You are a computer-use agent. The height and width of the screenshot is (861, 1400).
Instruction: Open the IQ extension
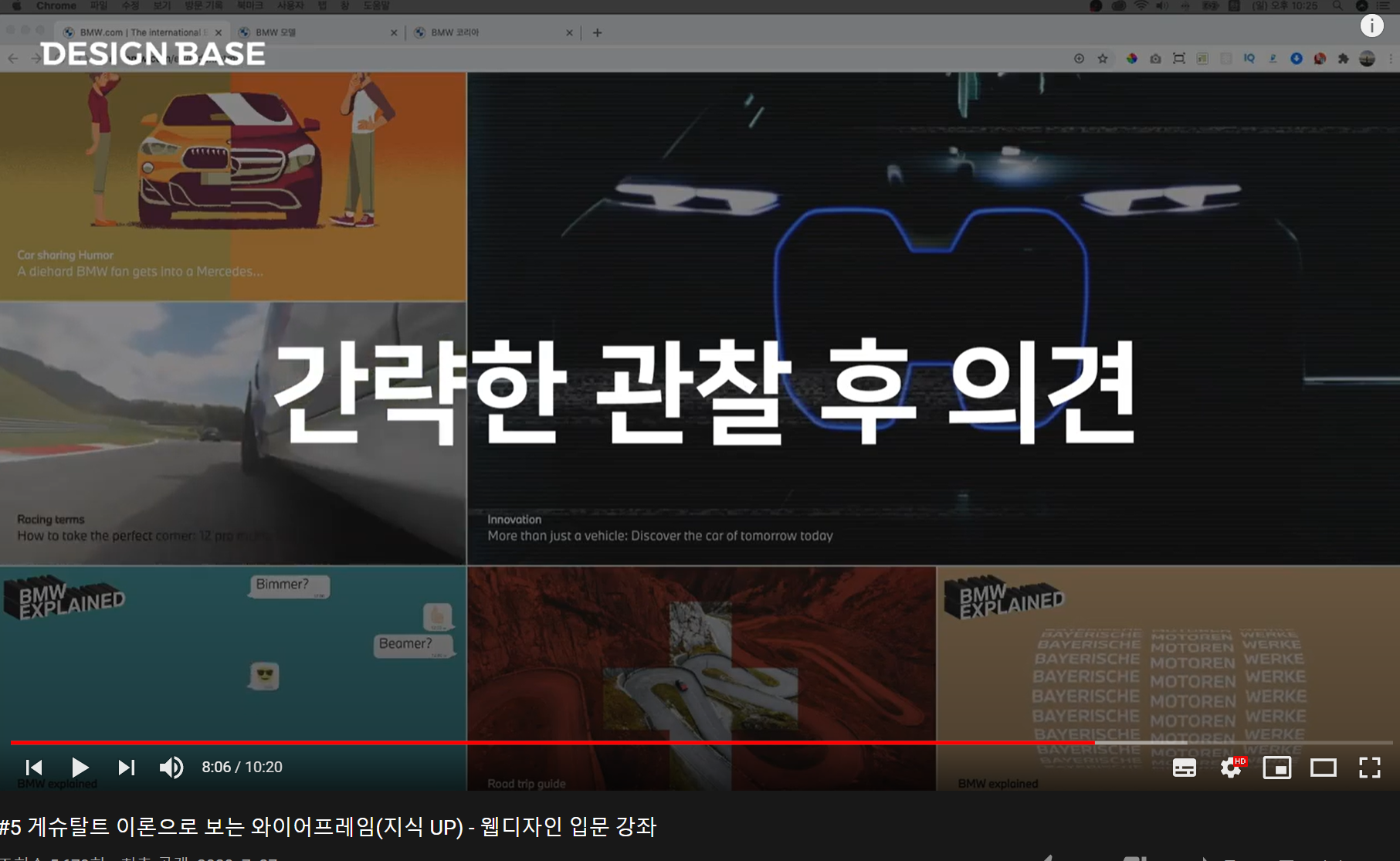click(x=1249, y=59)
